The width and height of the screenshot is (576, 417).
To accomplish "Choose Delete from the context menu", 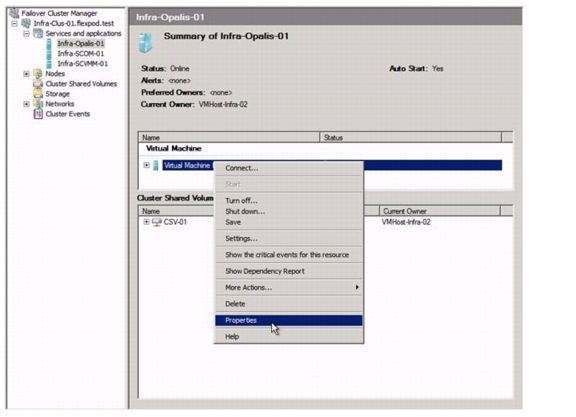I will pyautogui.click(x=289, y=304).
